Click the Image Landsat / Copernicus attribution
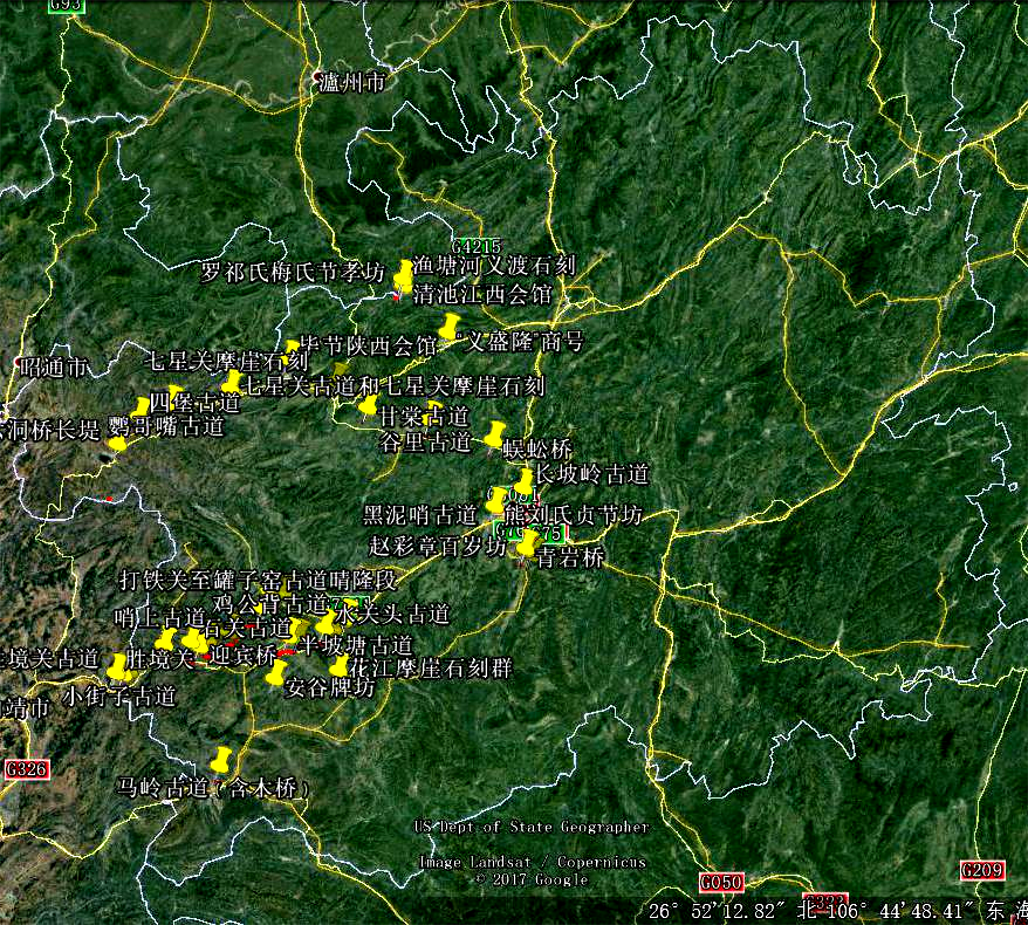Image resolution: width=1029 pixels, height=926 pixels. 532,862
